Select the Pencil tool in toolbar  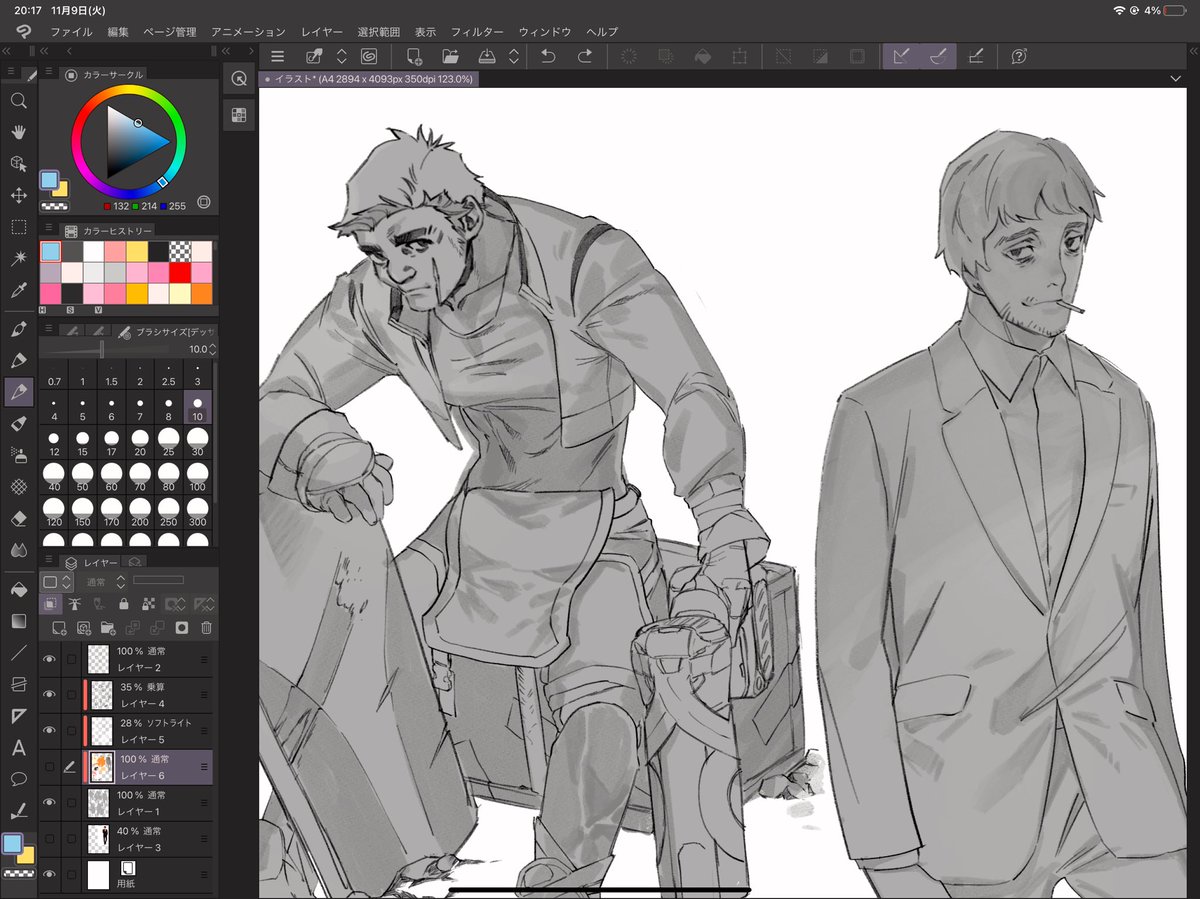[x=18, y=360]
